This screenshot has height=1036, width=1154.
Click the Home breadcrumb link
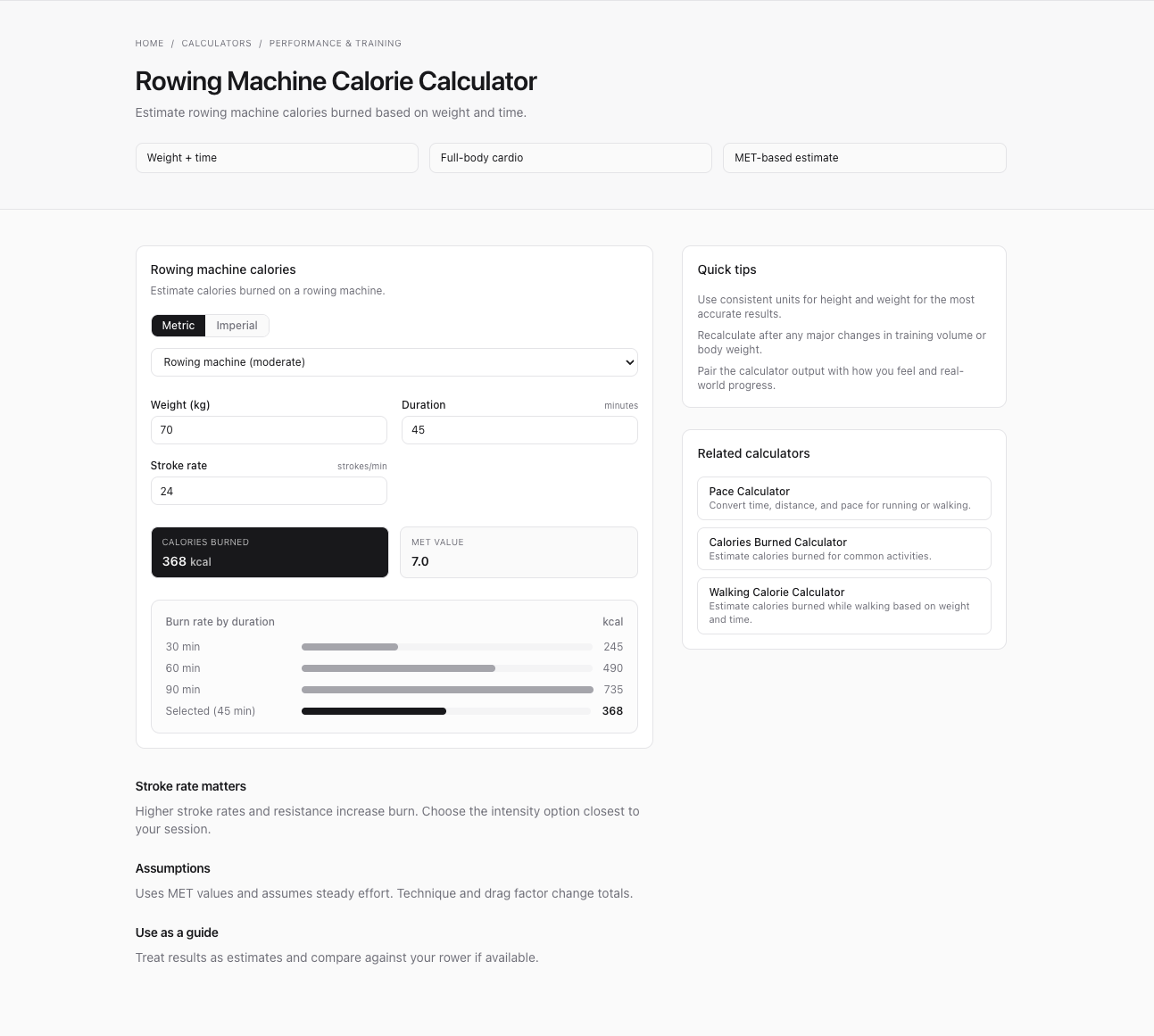(x=149, y=43)
